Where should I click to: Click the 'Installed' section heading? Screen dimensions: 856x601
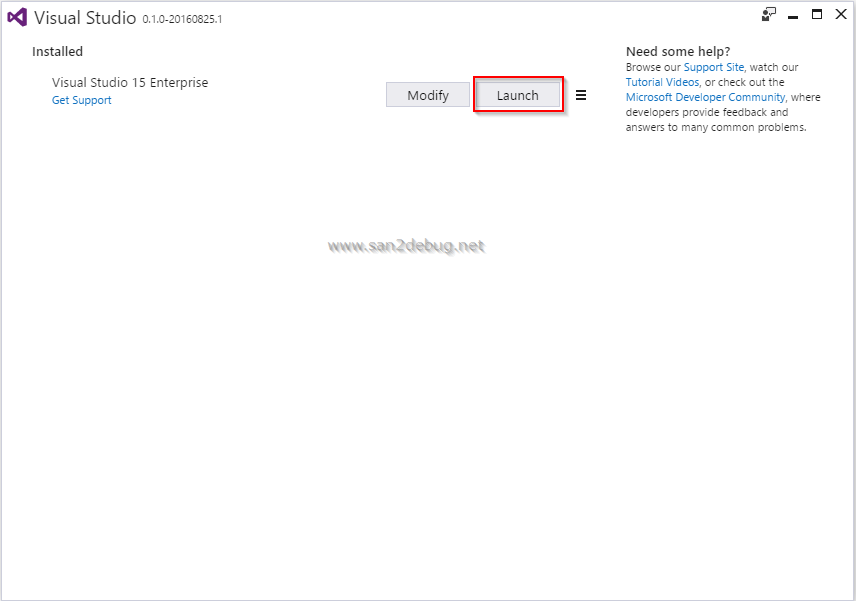coord(57,52)
